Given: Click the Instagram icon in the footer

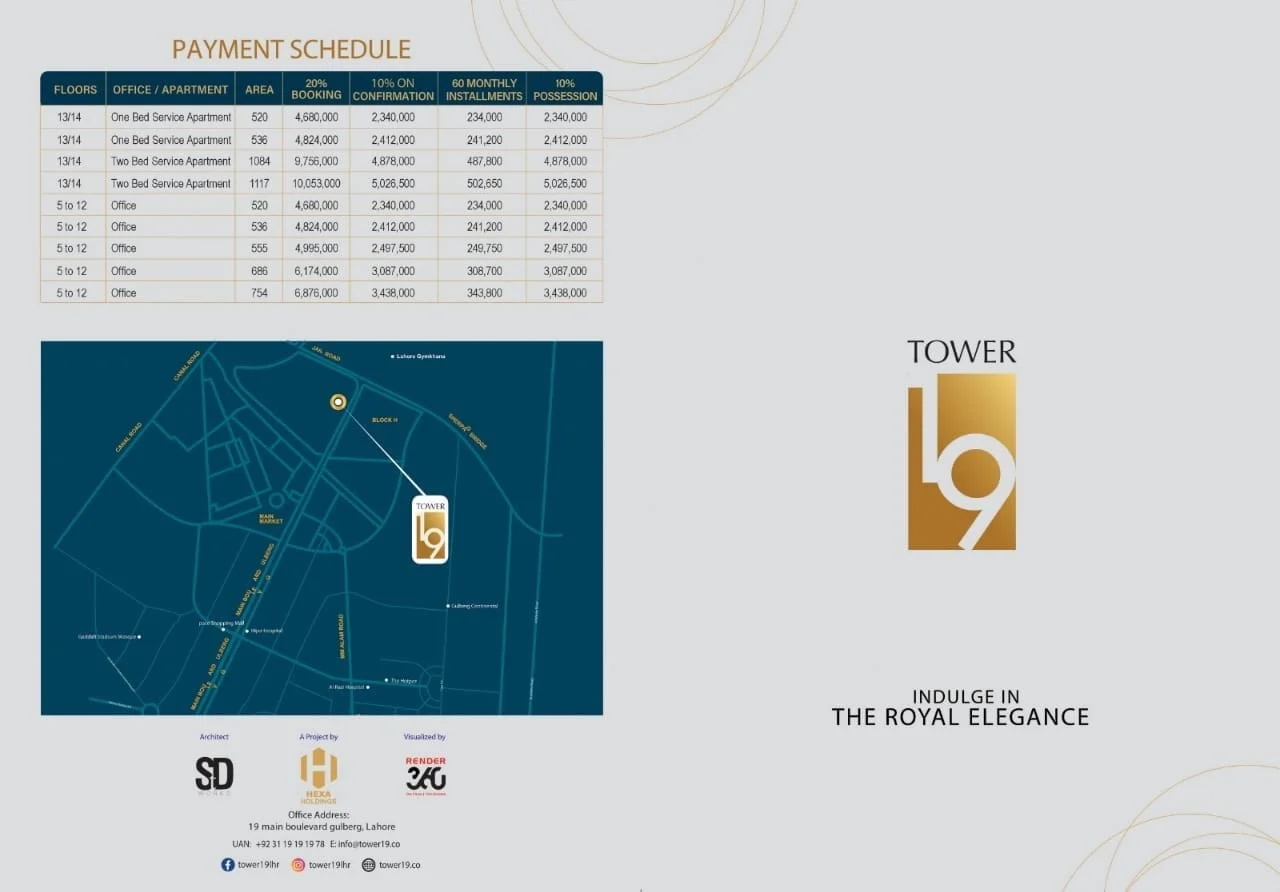Looking at the screenshot, I should (x=298, y=865).
